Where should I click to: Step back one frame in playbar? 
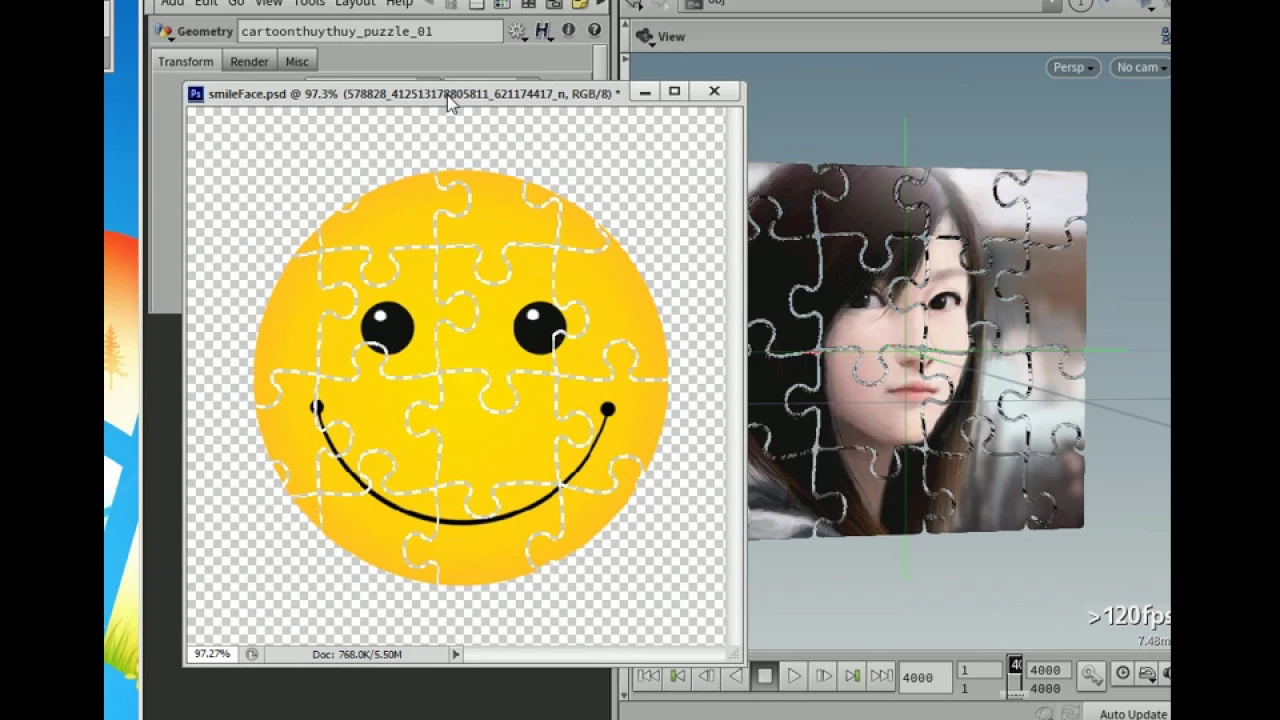click(x=706, y=677)
